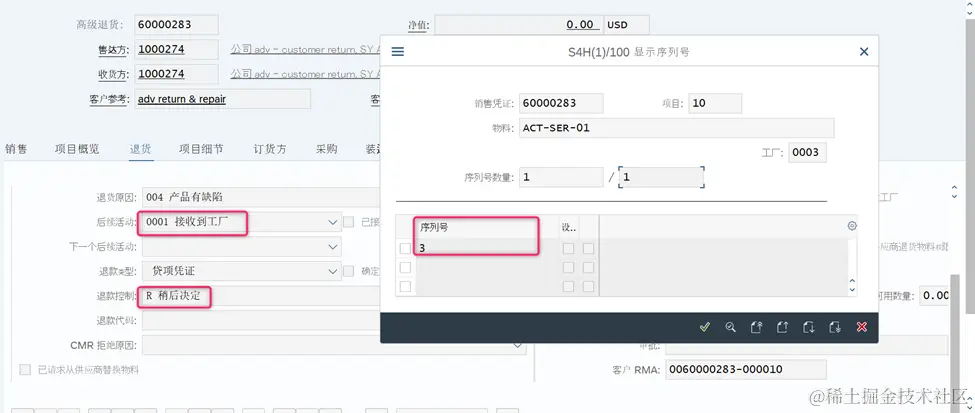Image resolution: width=975 pixels, height=413 pixels.
Task: Go to next page icon in dialog footer
Action: [x=808, y=327]
